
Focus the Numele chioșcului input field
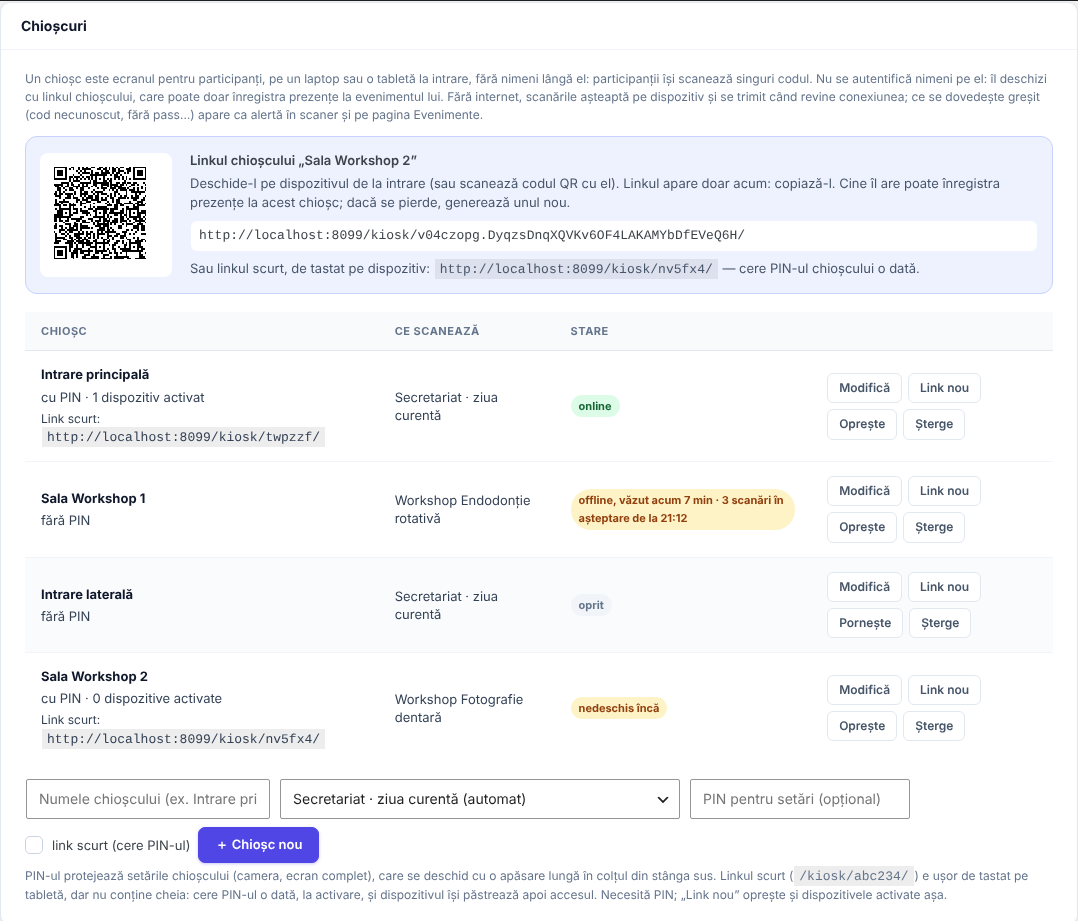tap(148, 799)
